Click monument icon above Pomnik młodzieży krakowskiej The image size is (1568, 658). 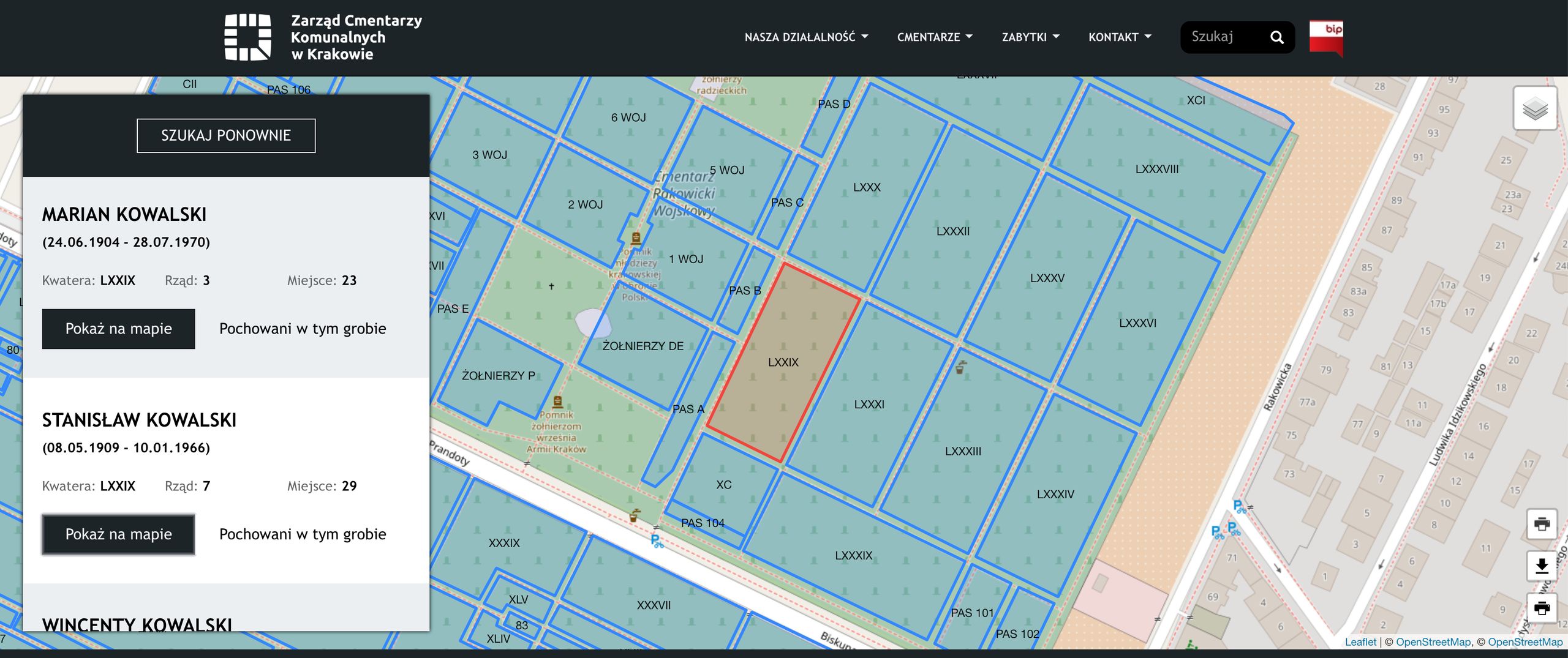pos(636,238)
